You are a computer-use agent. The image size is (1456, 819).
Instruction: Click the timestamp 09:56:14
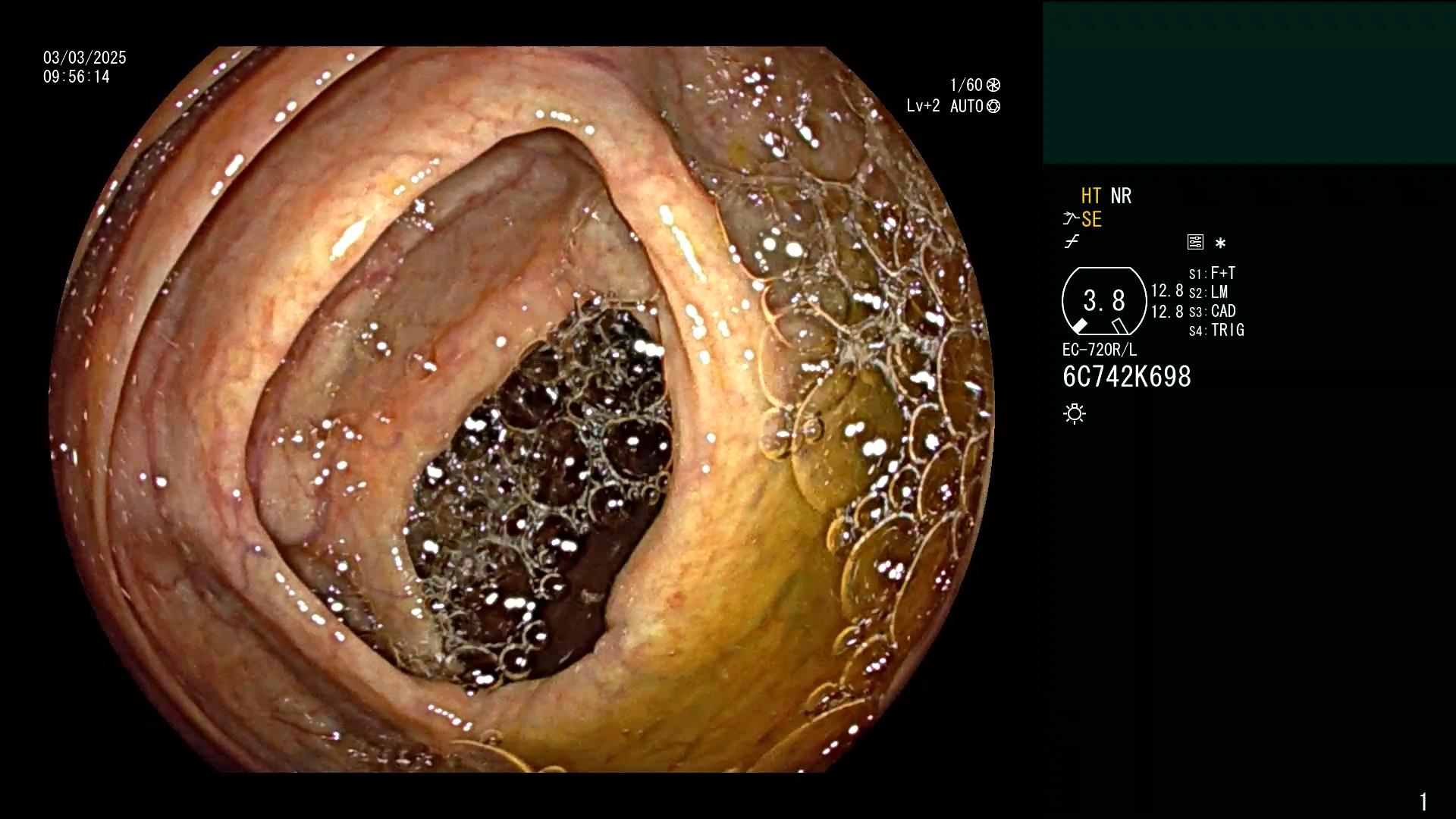(77, 77)
